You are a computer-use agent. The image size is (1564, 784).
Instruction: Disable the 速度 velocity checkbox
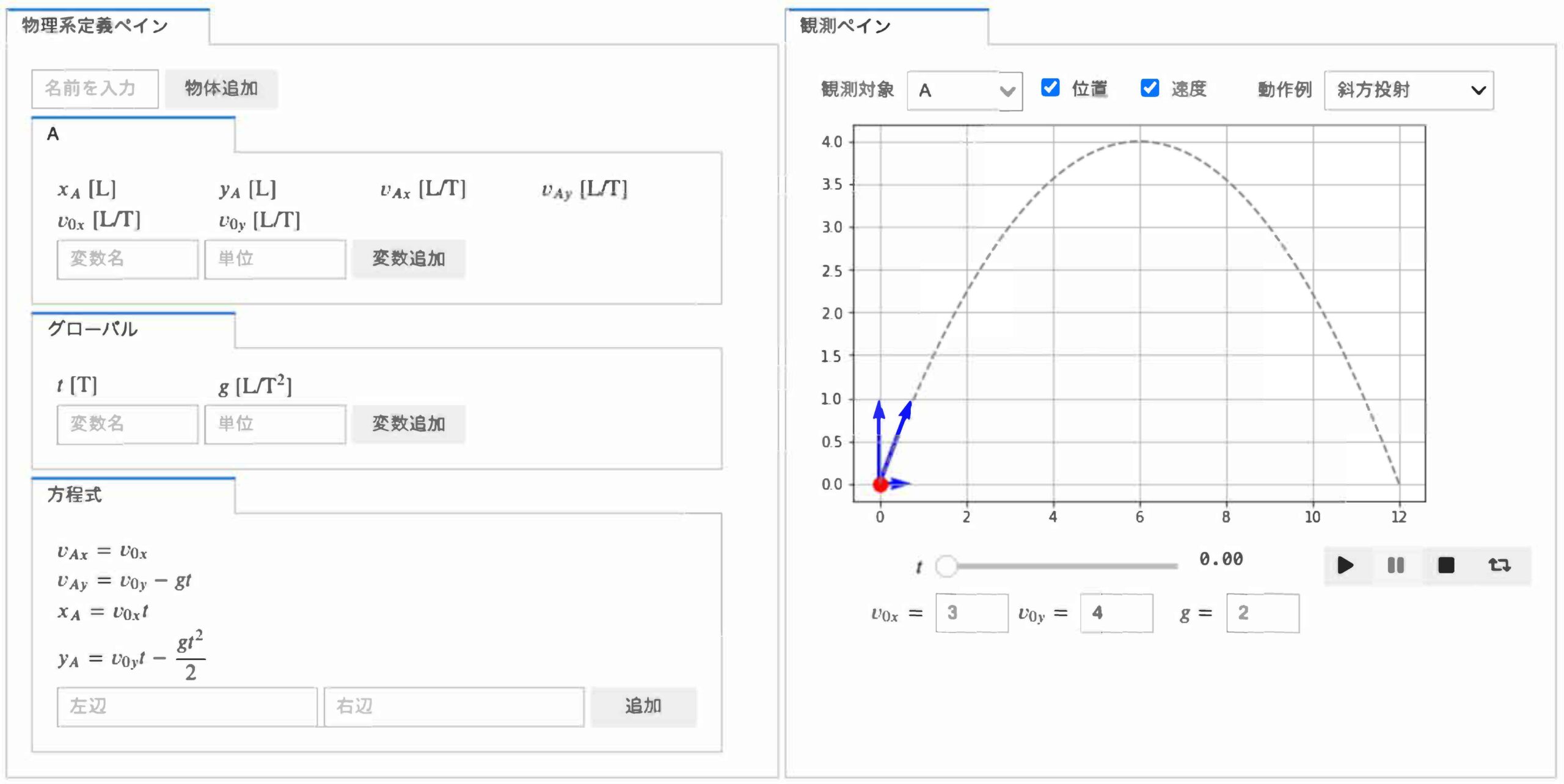coord(1150,88)
